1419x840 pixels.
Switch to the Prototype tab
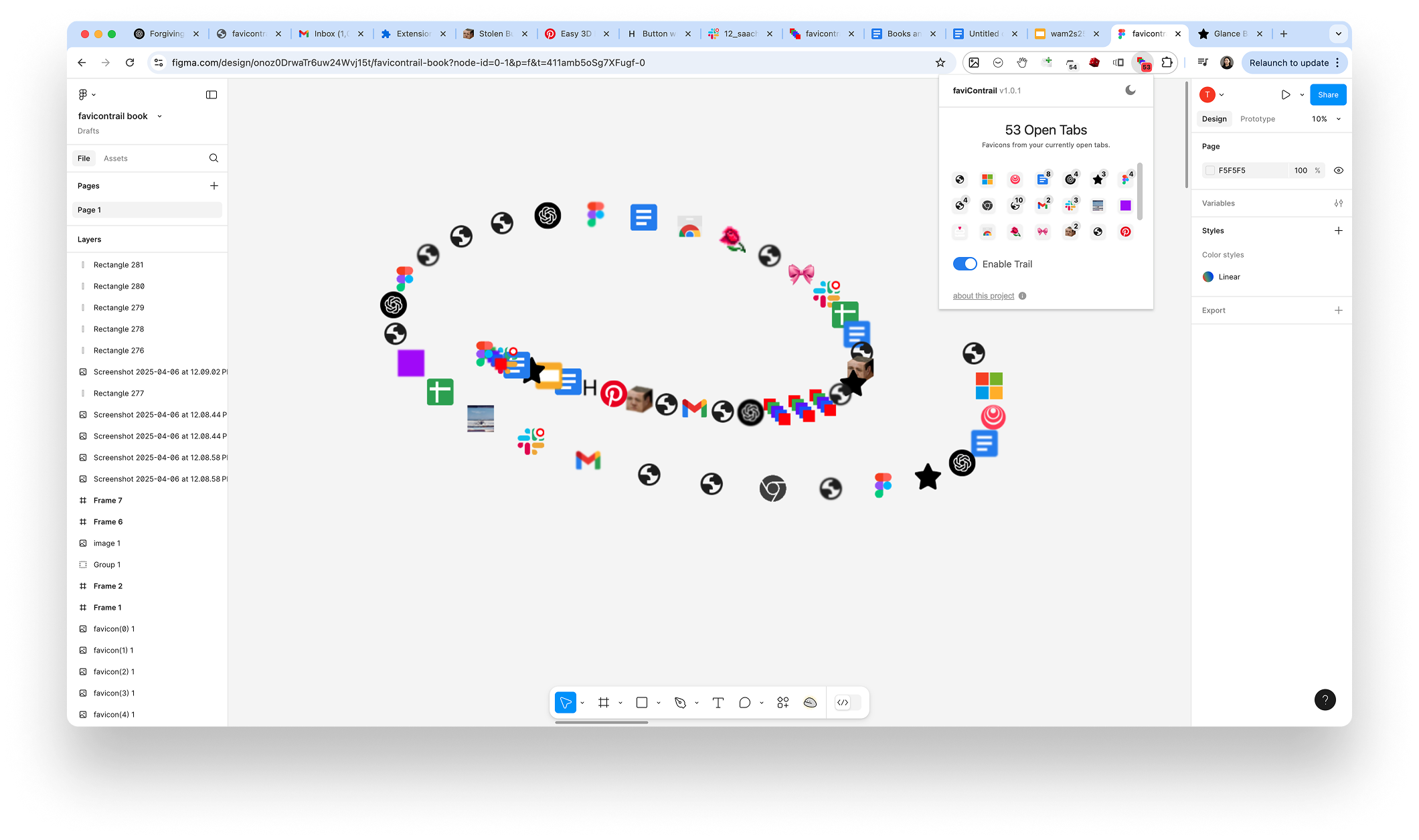1257,119
